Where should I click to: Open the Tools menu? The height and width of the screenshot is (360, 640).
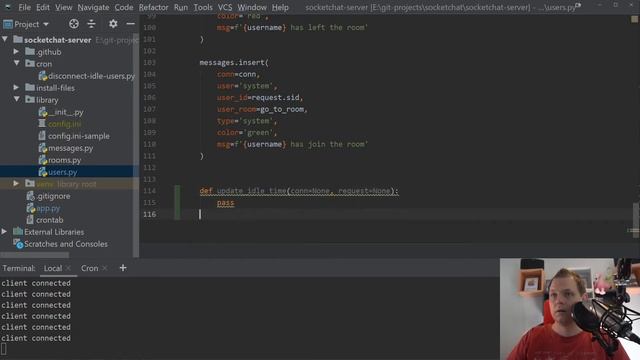203,7
